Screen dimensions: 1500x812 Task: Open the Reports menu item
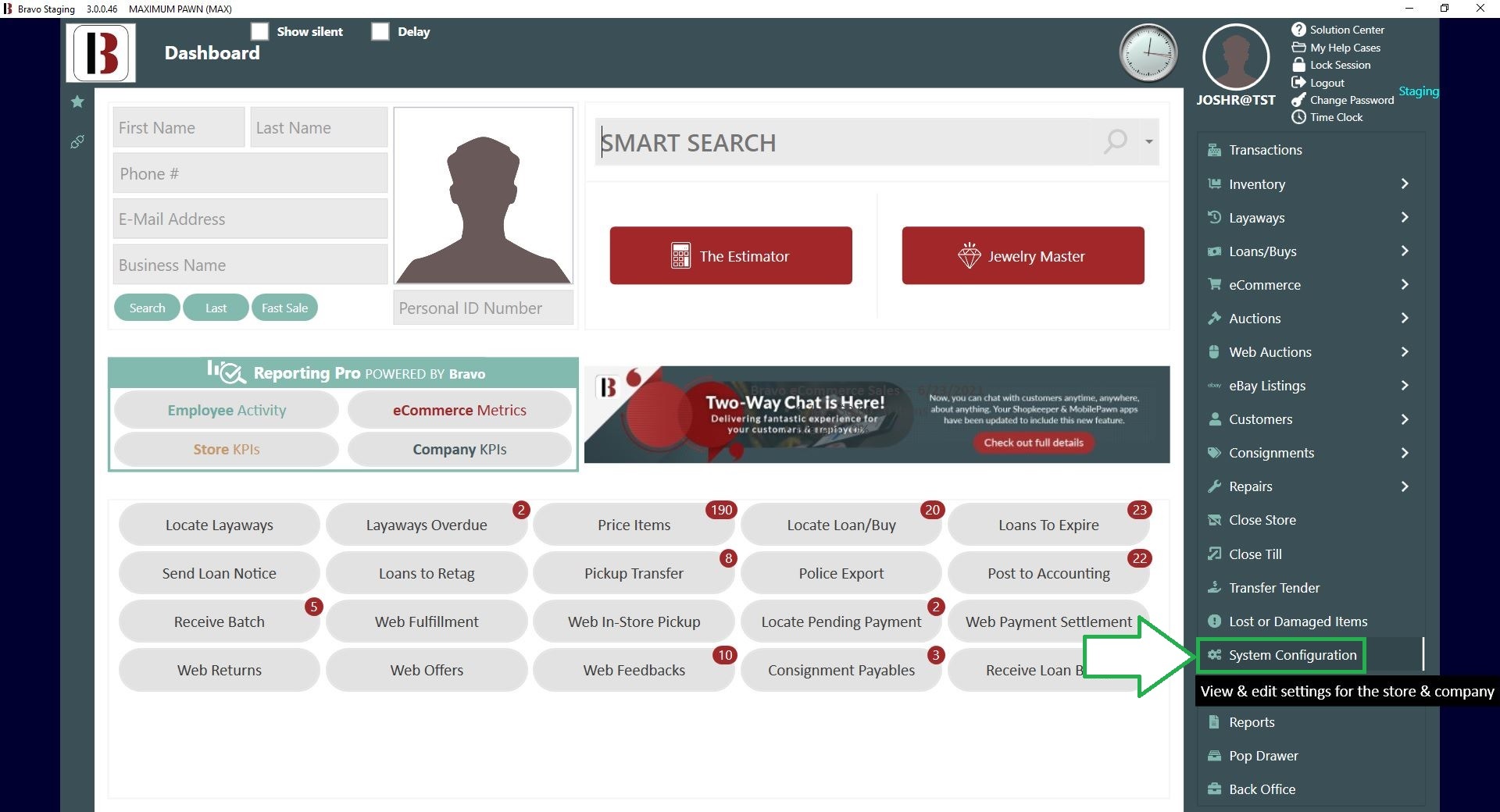pos(1311,722)
